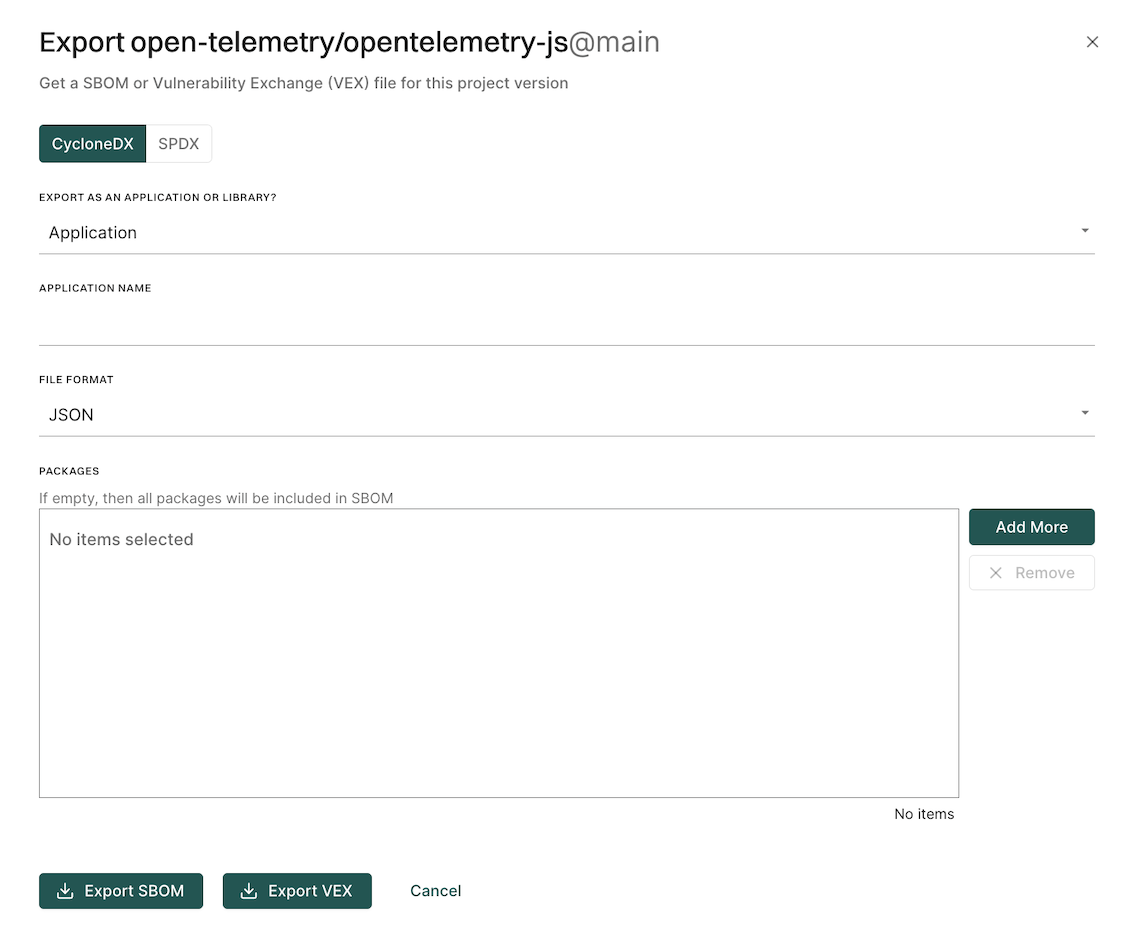This screenshot has width=1134, height=933.
Task: Click the download icon on Export VEX
Action: 249,891
